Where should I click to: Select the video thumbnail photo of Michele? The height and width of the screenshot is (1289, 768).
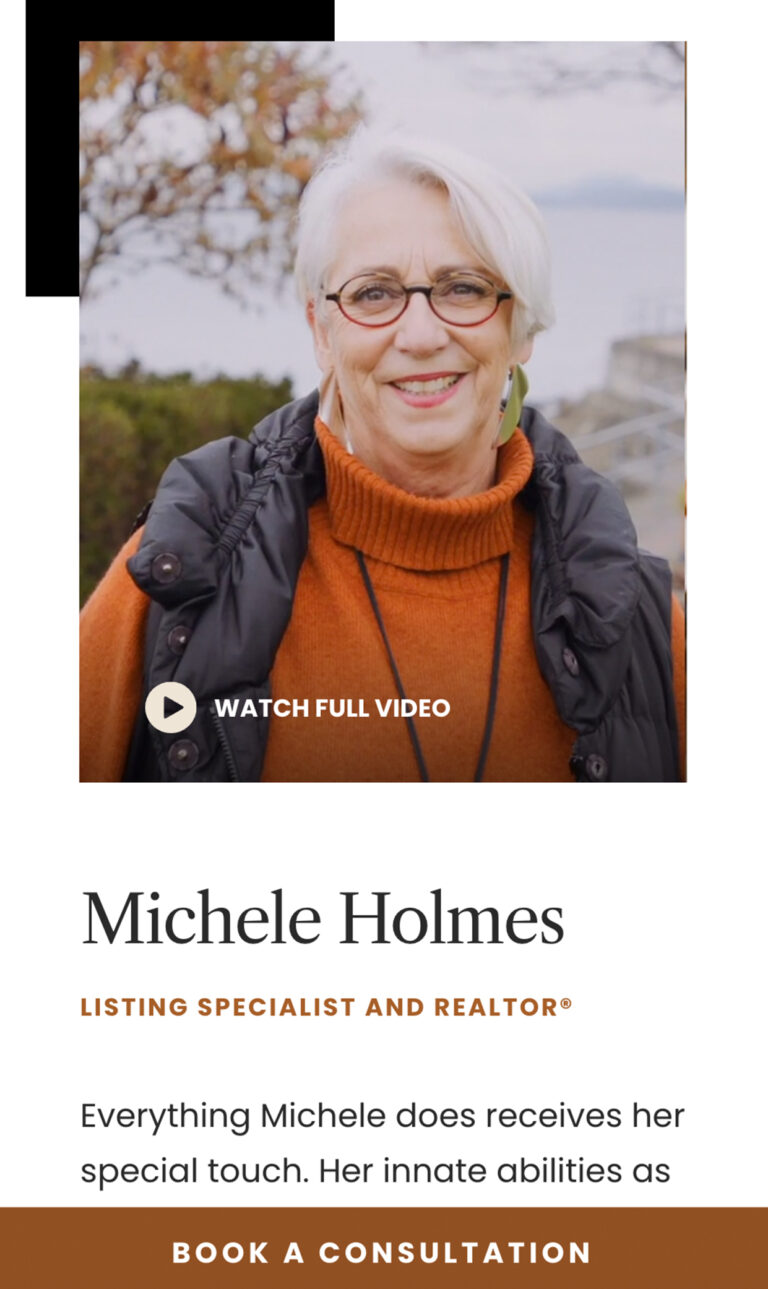coord(383,411)
